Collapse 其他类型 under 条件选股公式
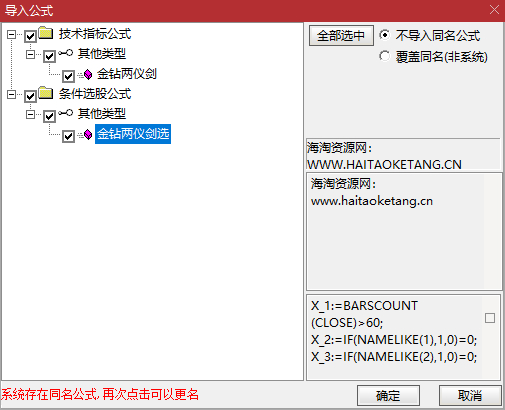The image size is (505, 410). tap(30, 114)
